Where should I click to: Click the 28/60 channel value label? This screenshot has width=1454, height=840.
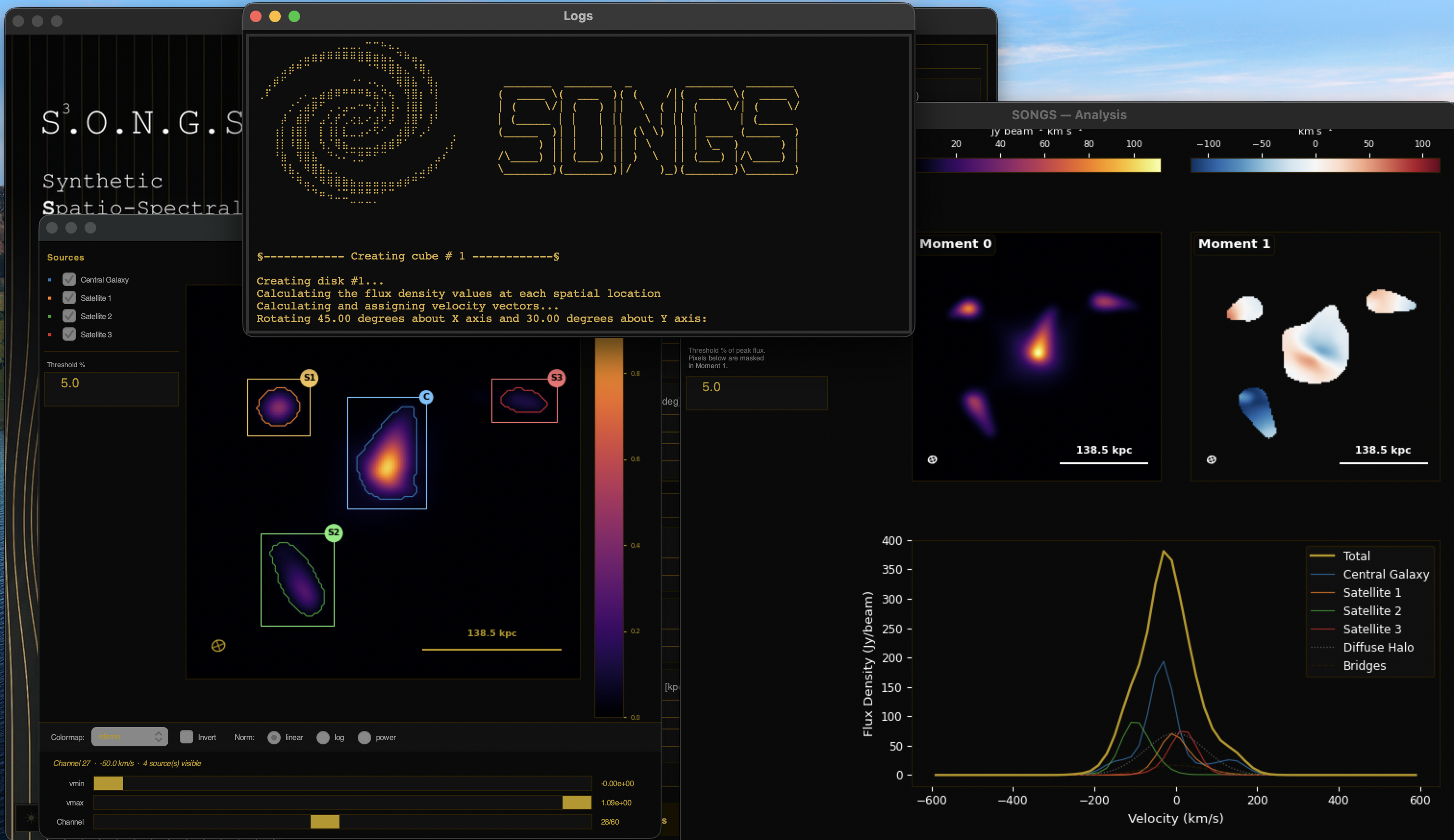coord(609,822)
